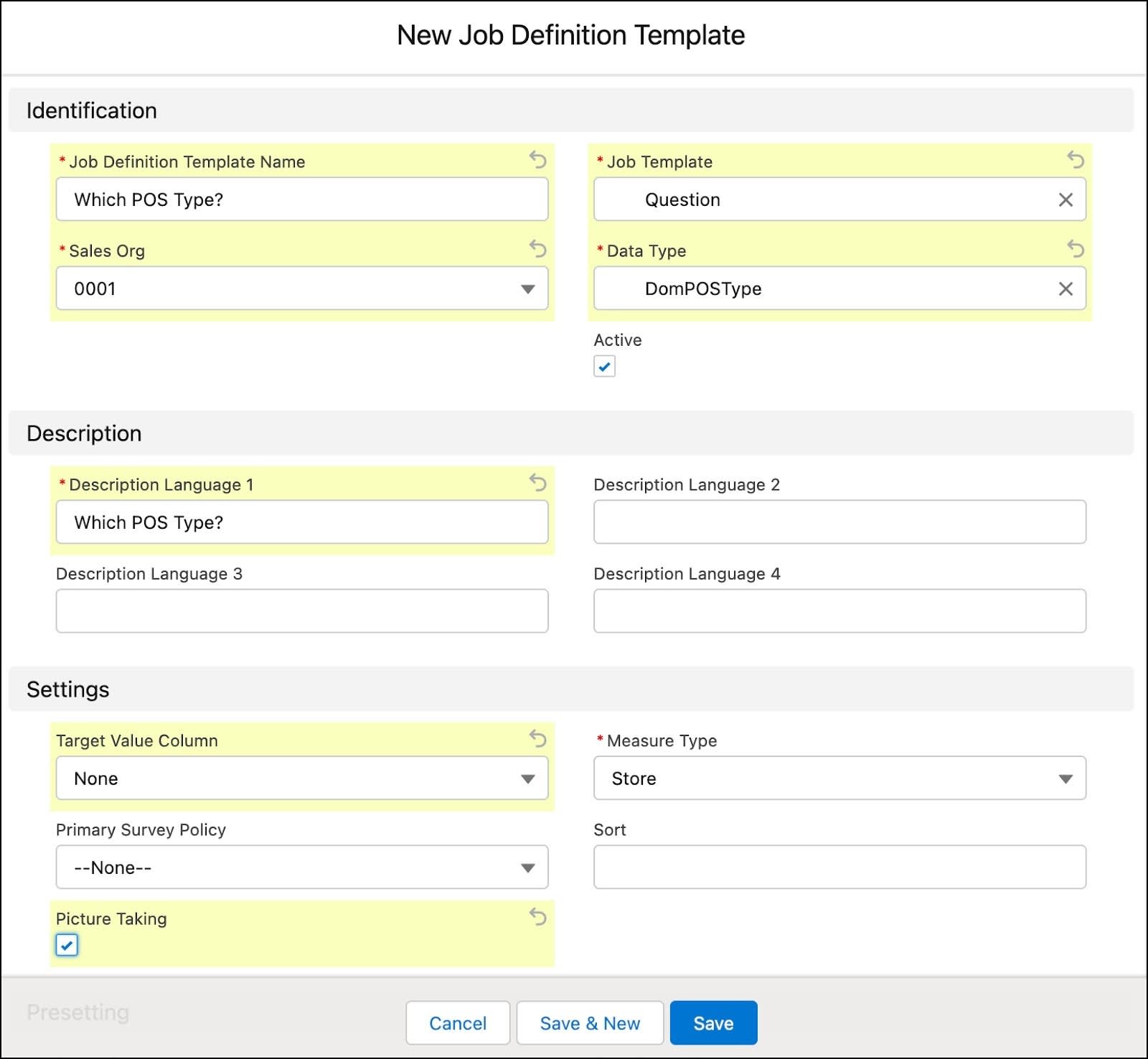Clear the DomPOSType data type selection
The image size is (1148, 1059).
pos(1065,288)
